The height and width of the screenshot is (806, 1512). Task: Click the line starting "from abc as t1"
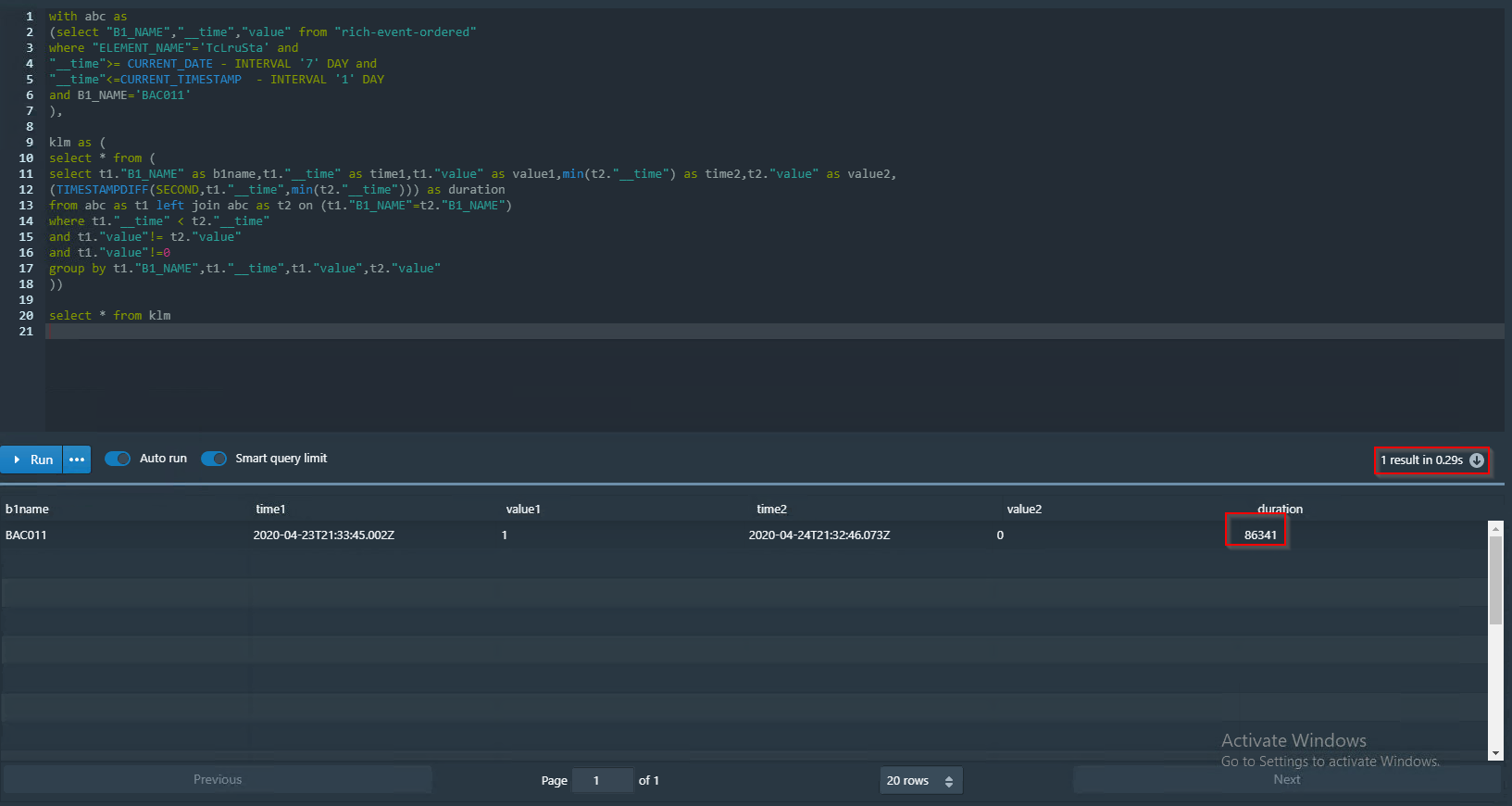(x=281, y=206)
